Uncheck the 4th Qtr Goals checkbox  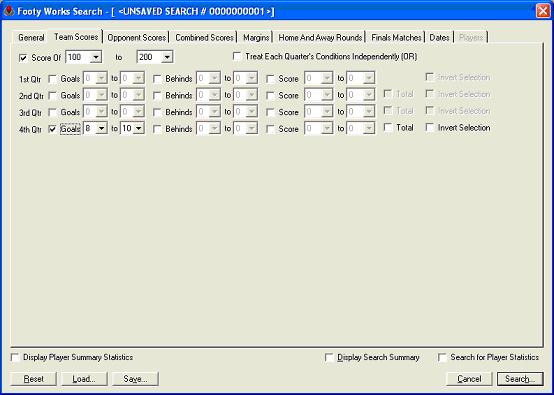tap(53, 129)
